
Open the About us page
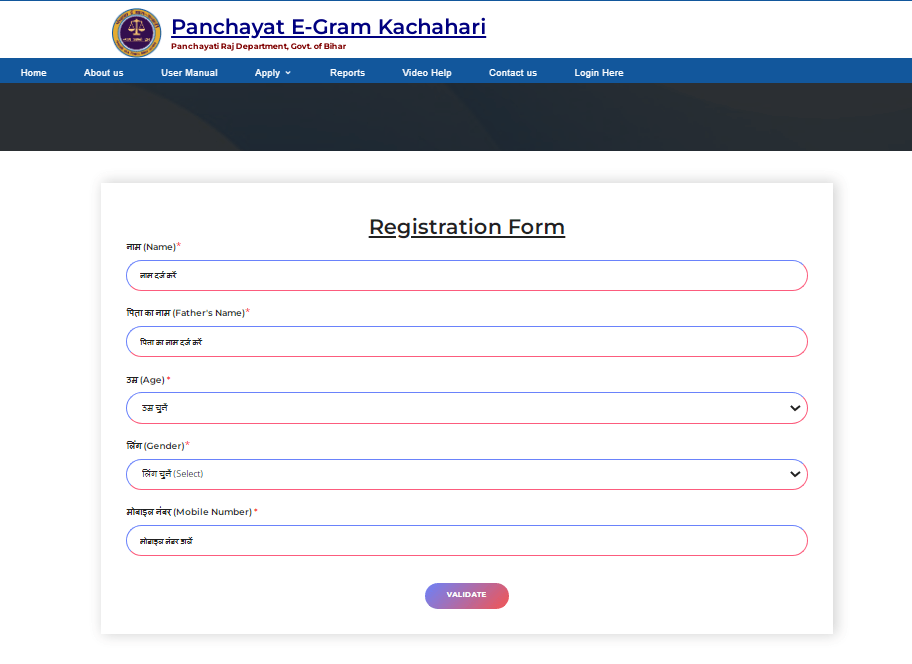click(x=104, y=73)
